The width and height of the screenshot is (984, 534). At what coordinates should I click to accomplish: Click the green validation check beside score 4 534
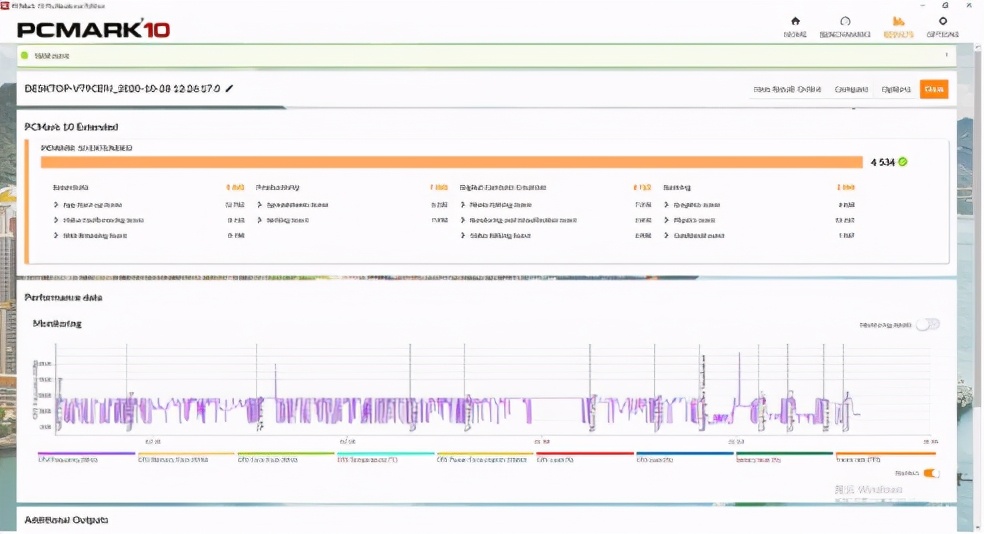click(902, 162)
